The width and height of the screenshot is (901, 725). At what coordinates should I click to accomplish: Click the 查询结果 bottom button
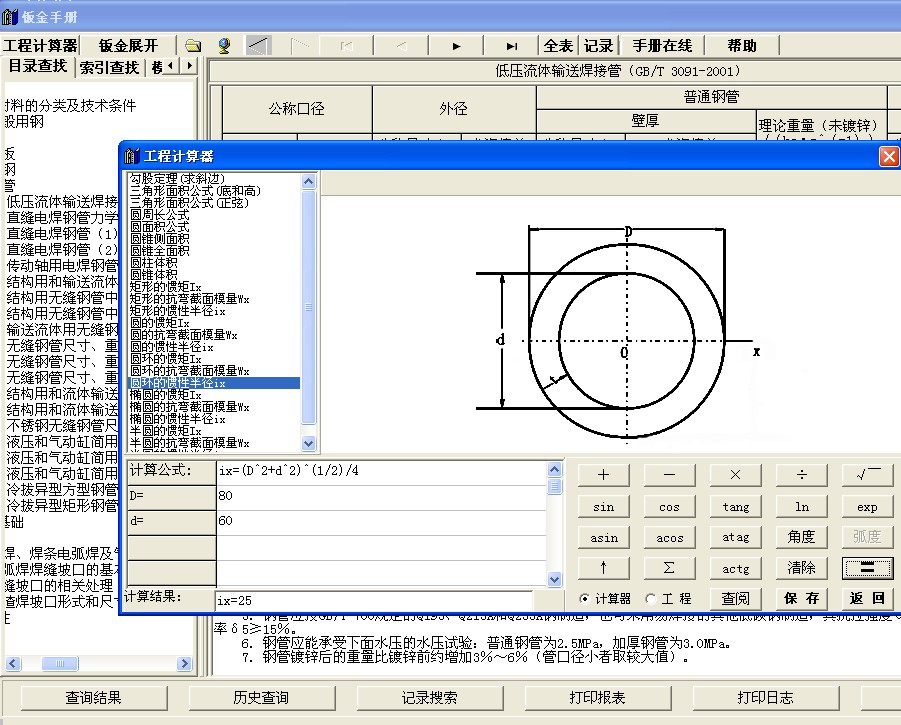click(94, 697)
